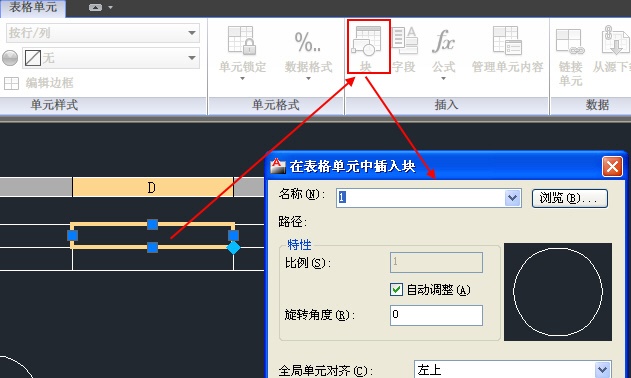
Task: Click the 管理单元内容 manage cell content icon
Action: [507, 41]
